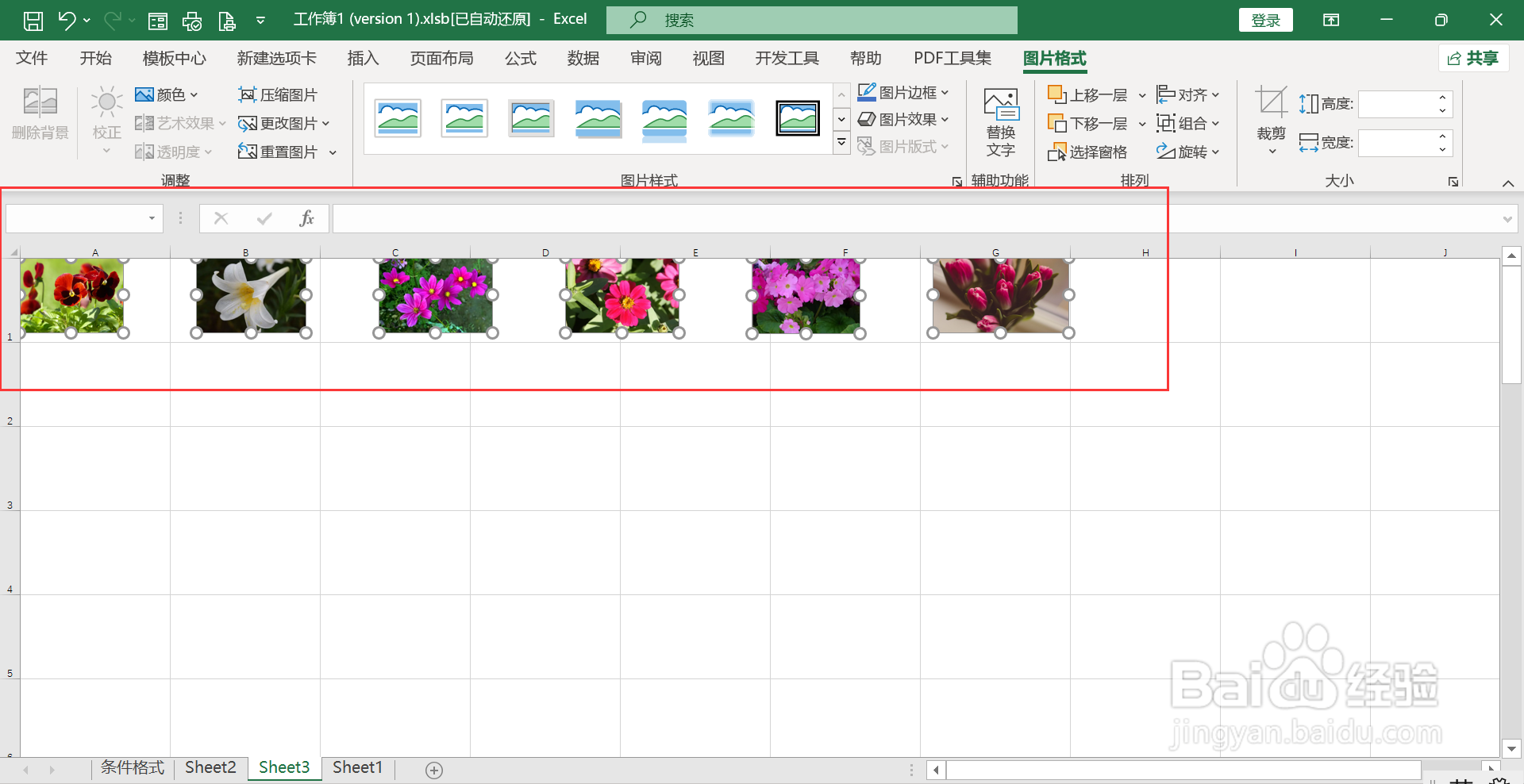This screenshot has width=1524, height=784.
Task: Click the vertical scrollbar down arrow
Action: [1511, 748]
